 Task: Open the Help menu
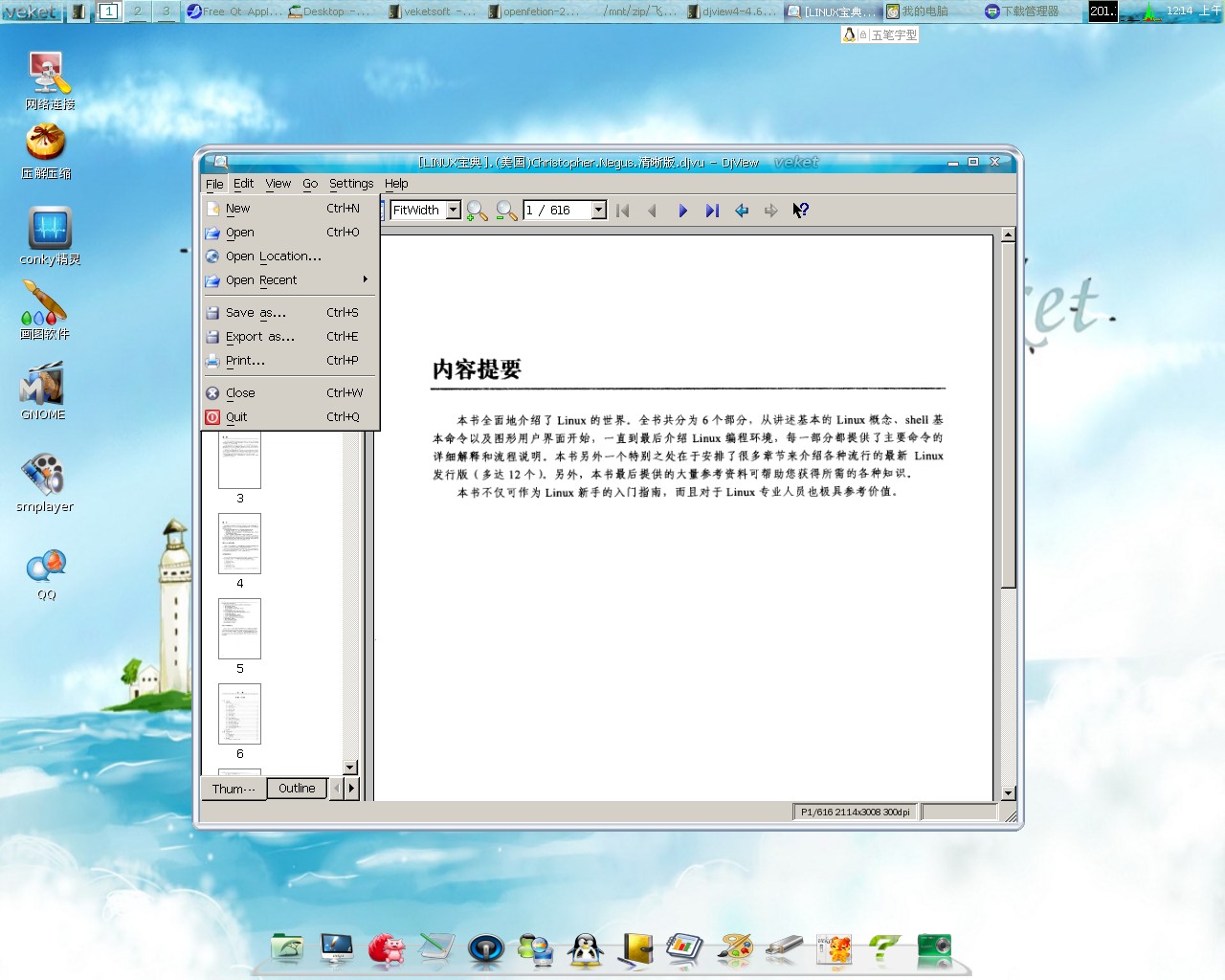pyautogui.click(x=396, y=184)
